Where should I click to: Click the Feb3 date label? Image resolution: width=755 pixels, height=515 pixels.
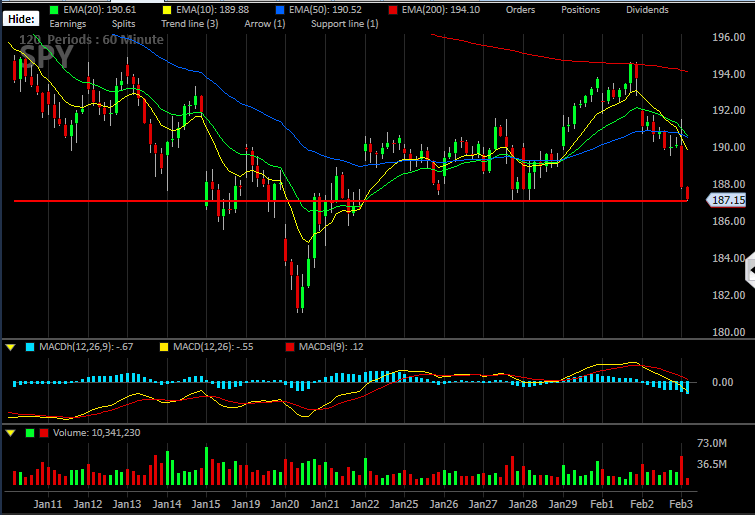[x=681, y=504]
